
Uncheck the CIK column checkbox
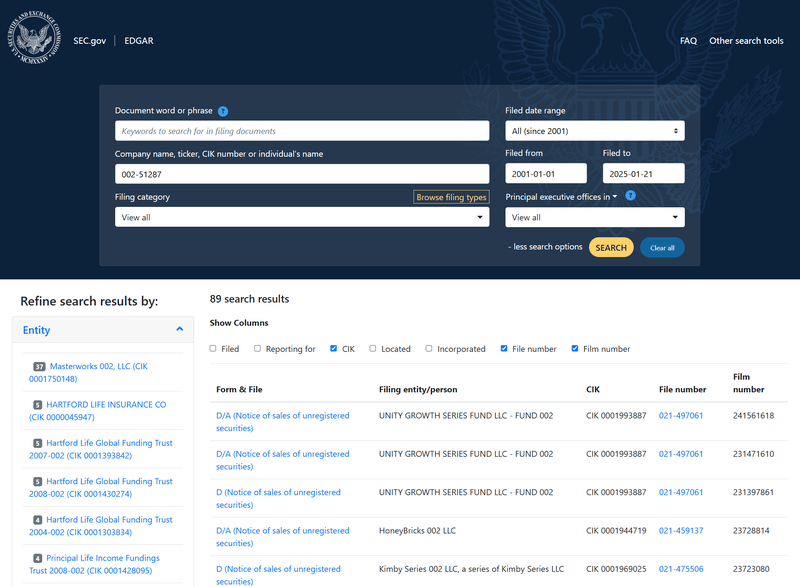[x=333, y=348]
